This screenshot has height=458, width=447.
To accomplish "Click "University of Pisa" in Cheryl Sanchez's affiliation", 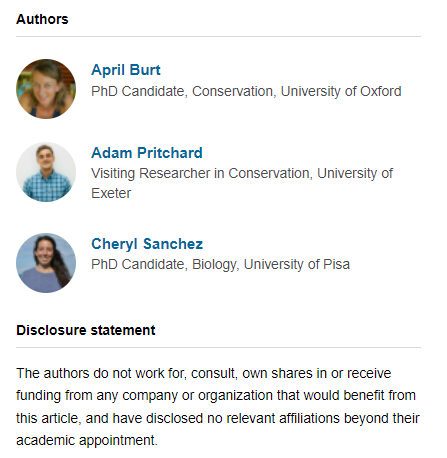I will [x=297, y=264].
